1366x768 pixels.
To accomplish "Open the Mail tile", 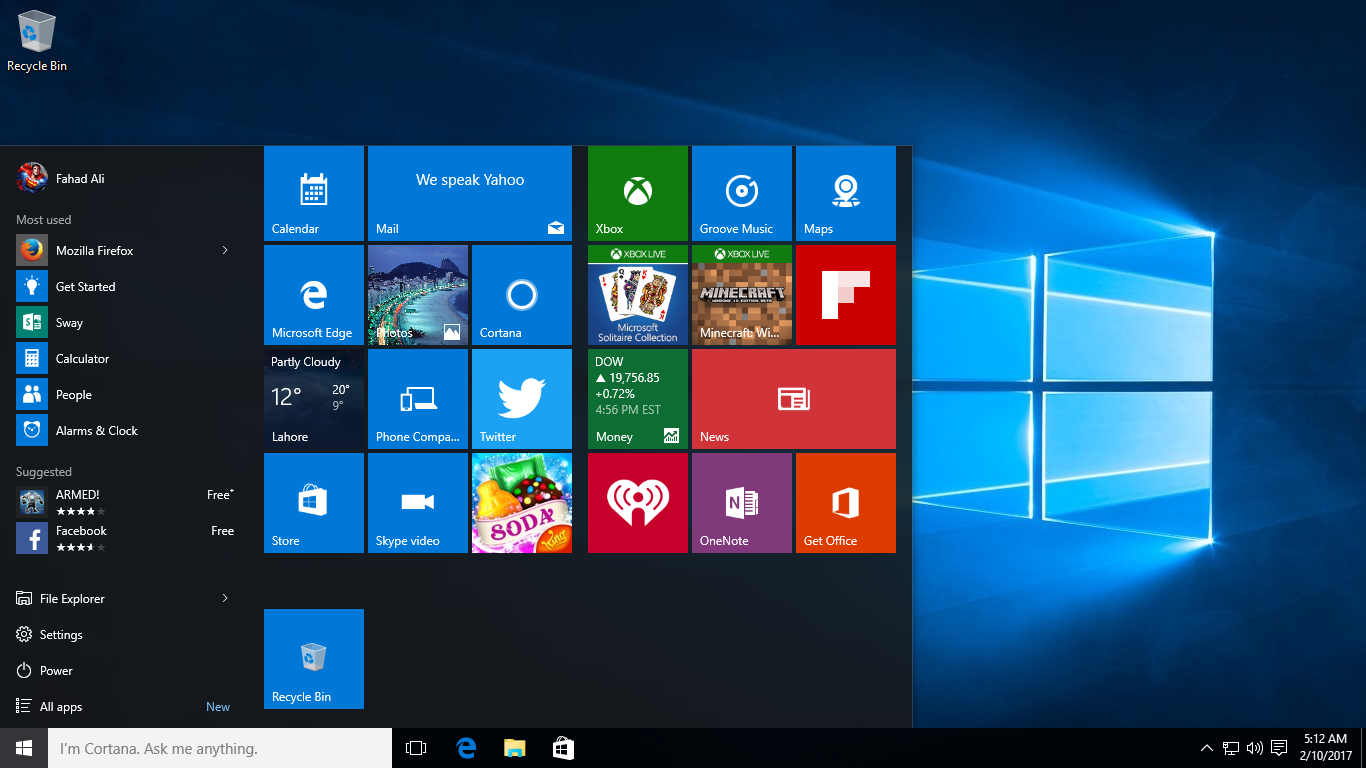I will tap(470, 193).
